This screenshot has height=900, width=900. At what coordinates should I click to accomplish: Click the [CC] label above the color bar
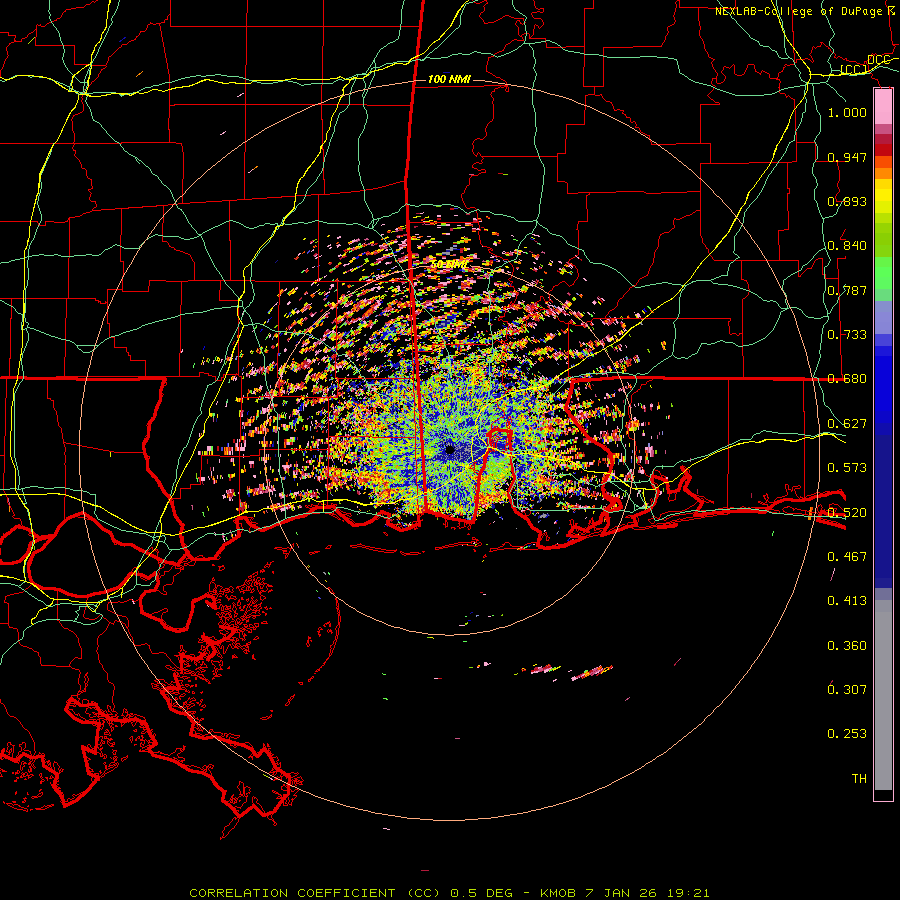pyautogui.click(x=854, y=70)
